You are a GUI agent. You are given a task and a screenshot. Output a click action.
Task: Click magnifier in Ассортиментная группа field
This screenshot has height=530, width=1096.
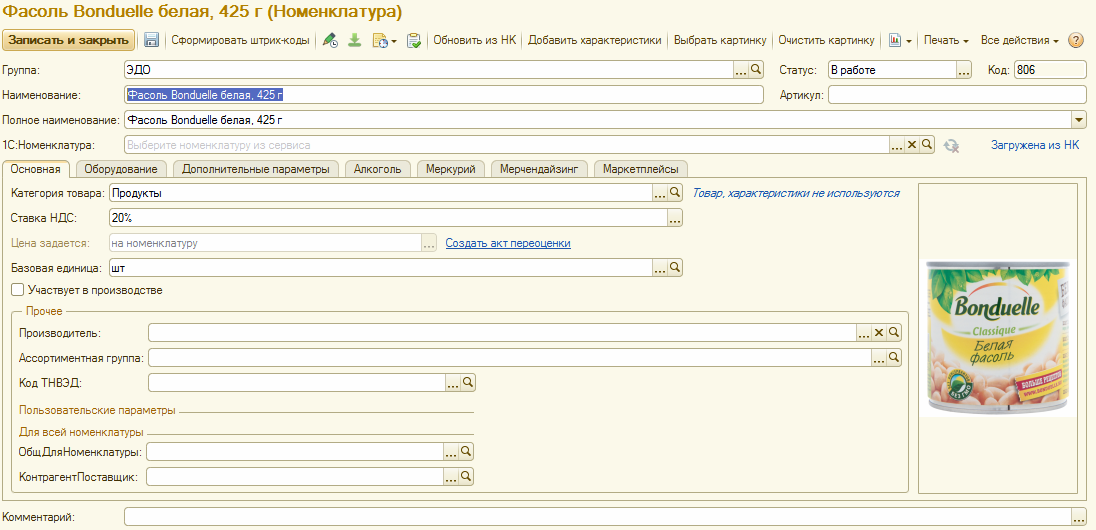[894, 358]
